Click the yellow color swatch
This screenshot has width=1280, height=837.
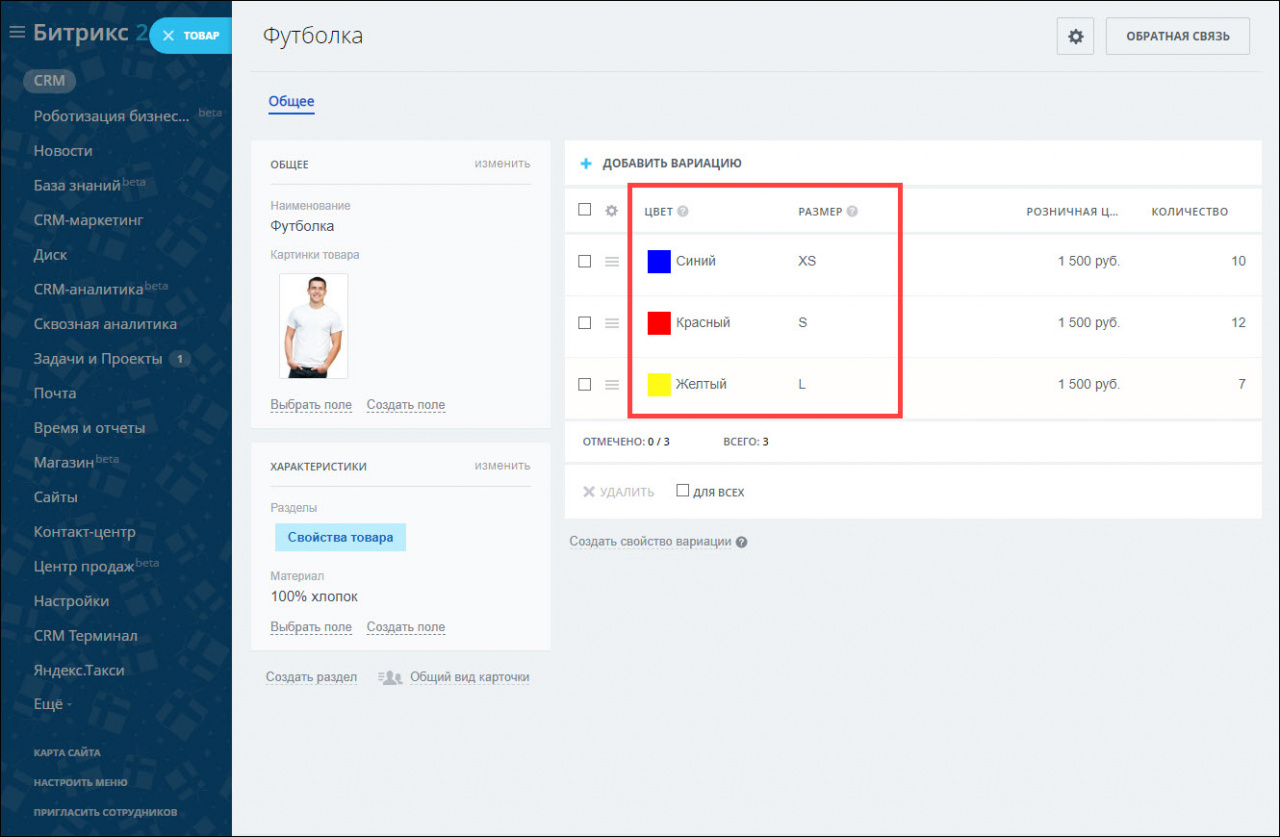(x=659, y=384)
